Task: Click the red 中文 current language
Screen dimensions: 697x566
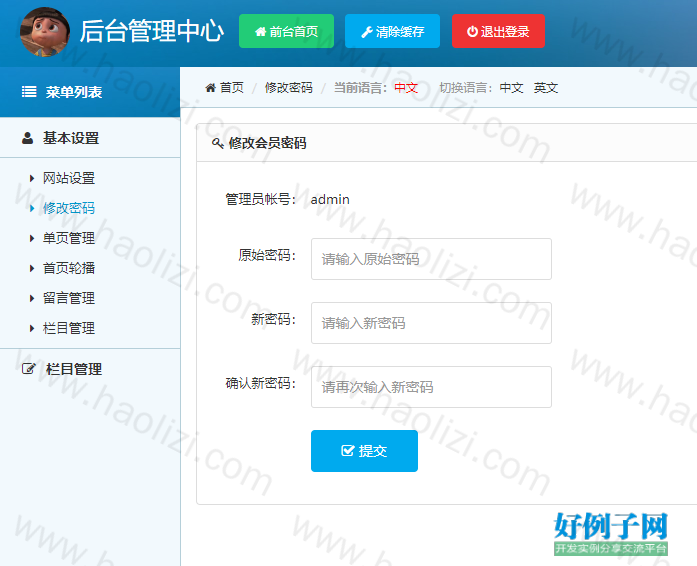Action: coord(406,88)
